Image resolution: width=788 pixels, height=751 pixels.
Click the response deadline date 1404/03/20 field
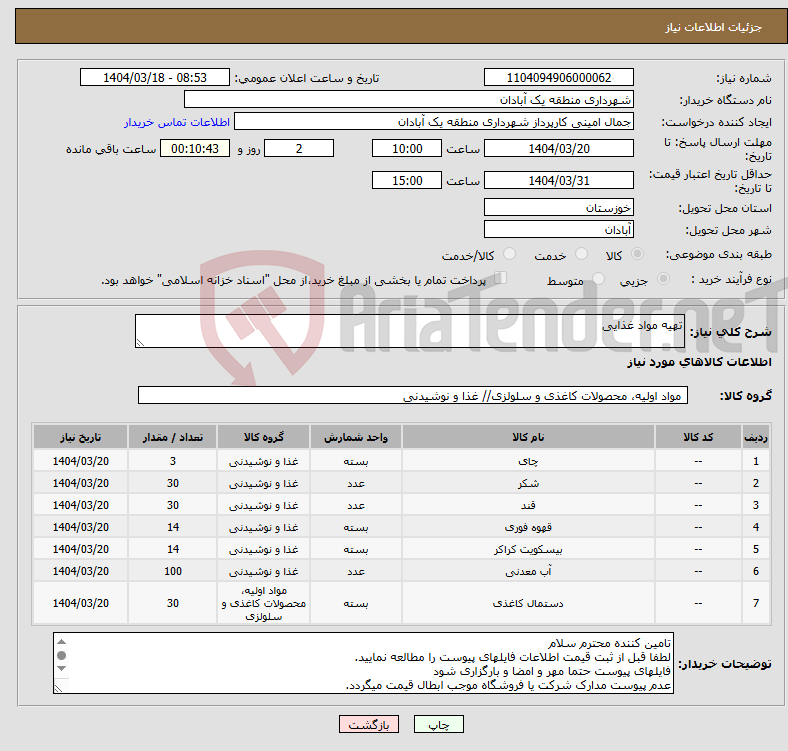(558, 148)
